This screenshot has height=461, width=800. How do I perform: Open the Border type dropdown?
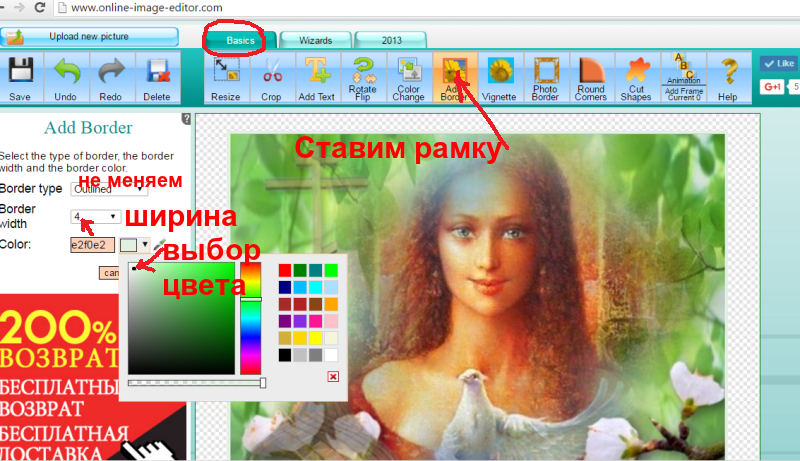(109, 189)
